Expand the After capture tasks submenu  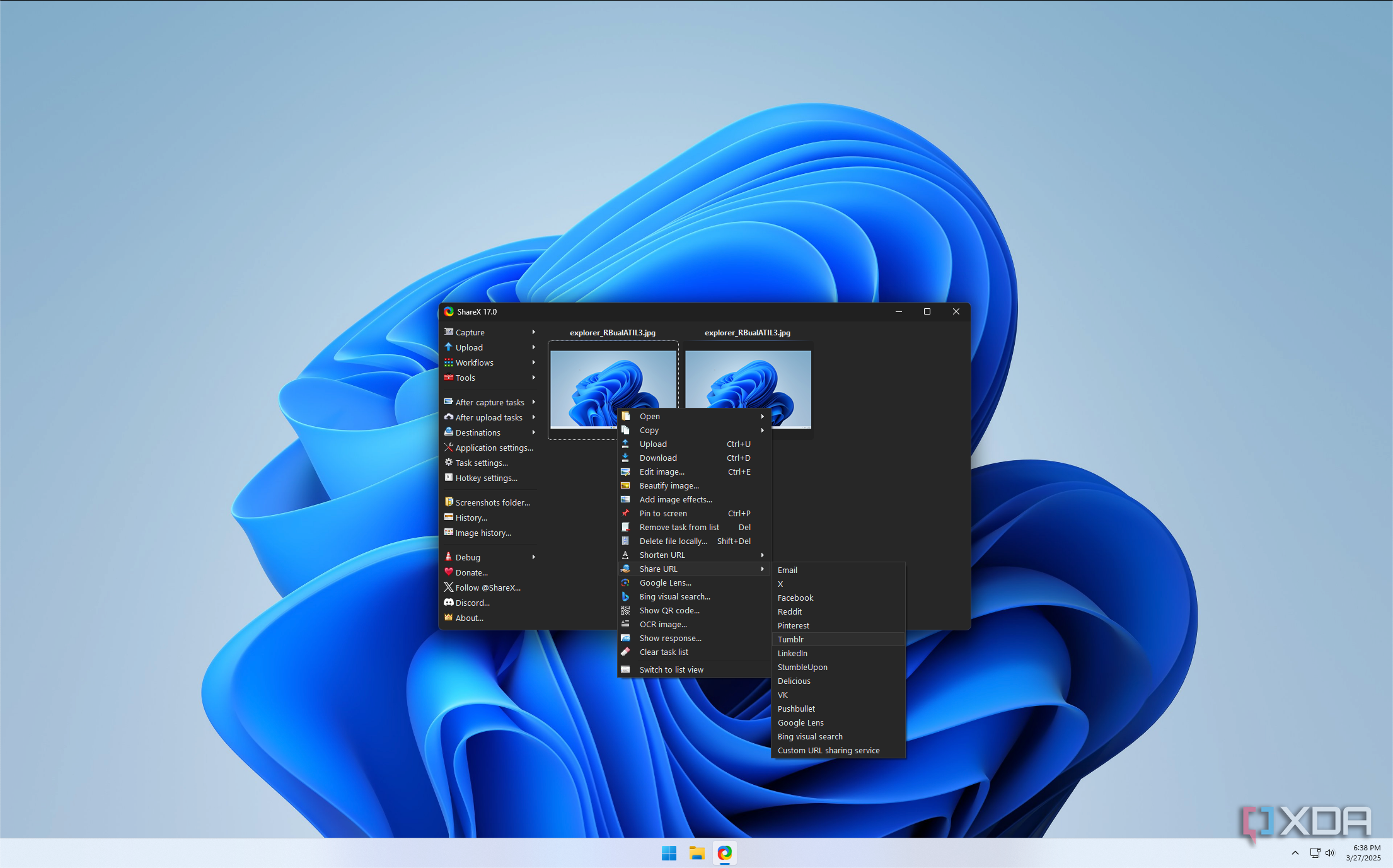533,402
